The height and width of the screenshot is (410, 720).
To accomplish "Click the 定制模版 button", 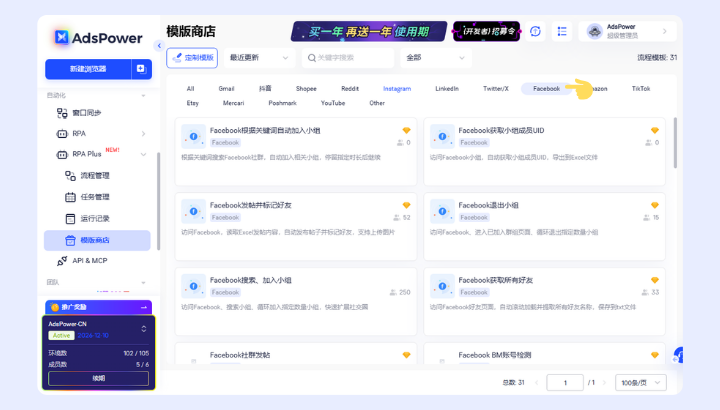I will click(x=192, y=58).
